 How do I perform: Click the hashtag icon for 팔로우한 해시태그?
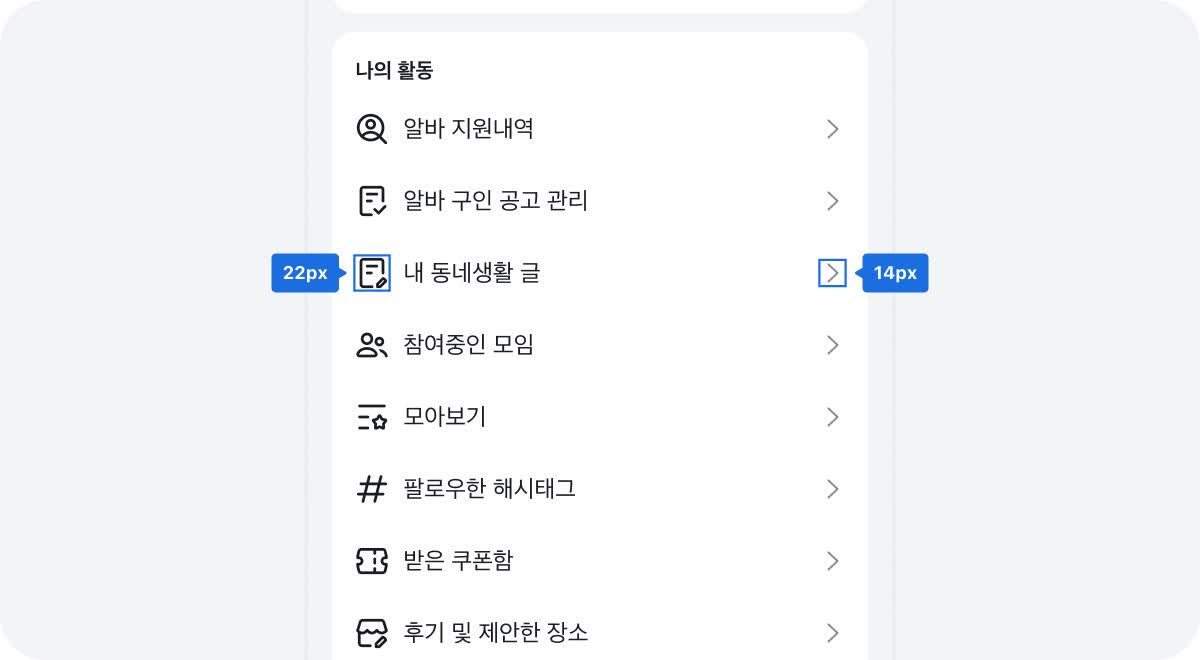(372, 489)
